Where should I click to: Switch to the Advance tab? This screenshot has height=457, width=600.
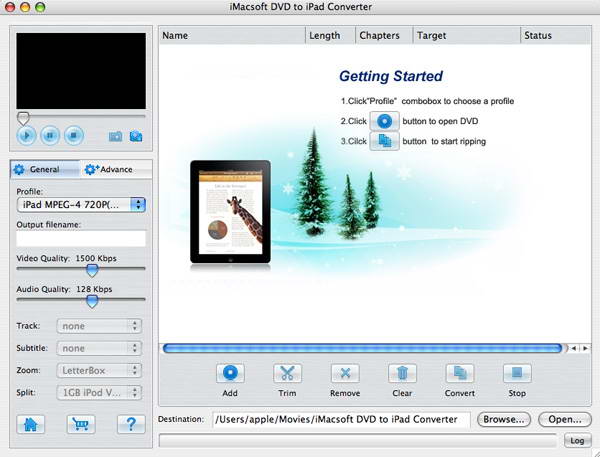click(115, 170)
